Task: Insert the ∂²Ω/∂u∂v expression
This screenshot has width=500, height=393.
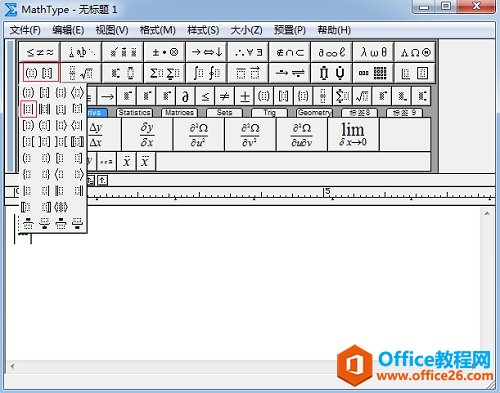Action: [302, 135]
